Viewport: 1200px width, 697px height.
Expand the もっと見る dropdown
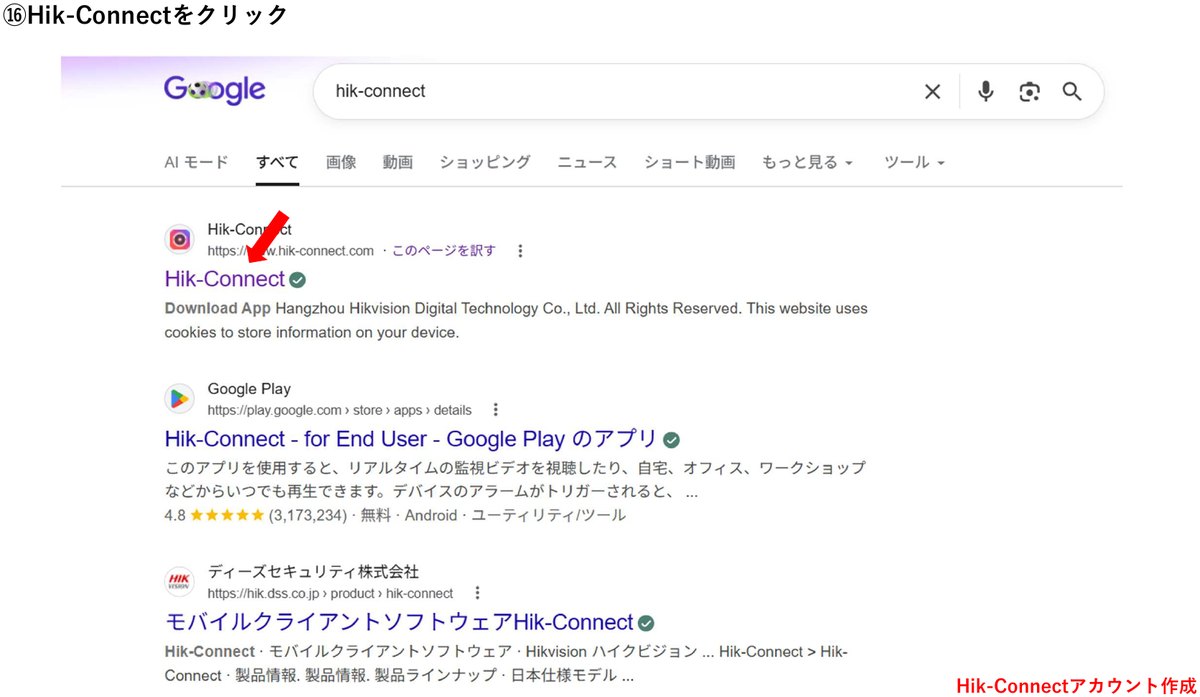pos(808,162)
